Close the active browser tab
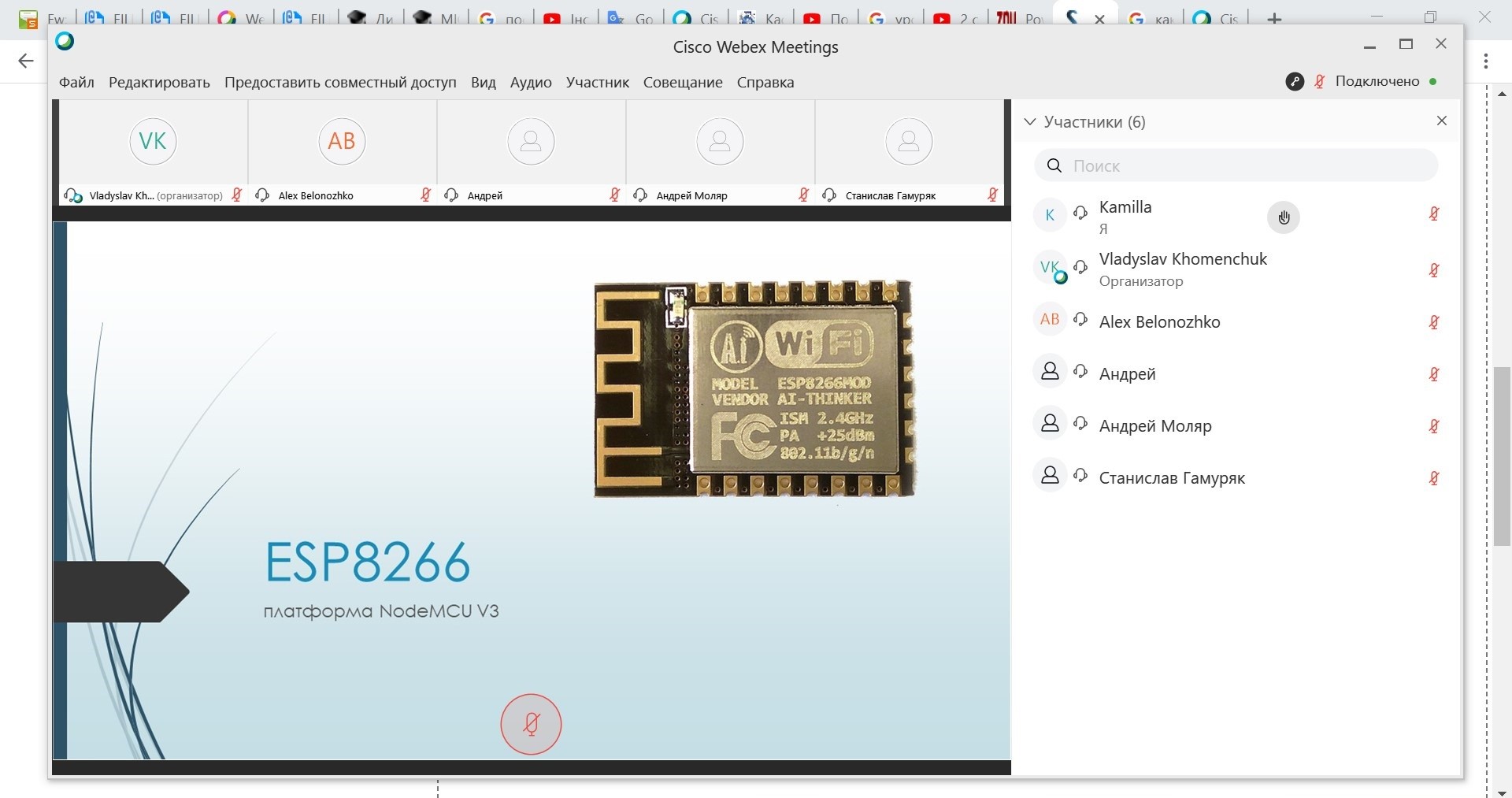This screenshot has height=798, width=1512. coord(1099,19)
